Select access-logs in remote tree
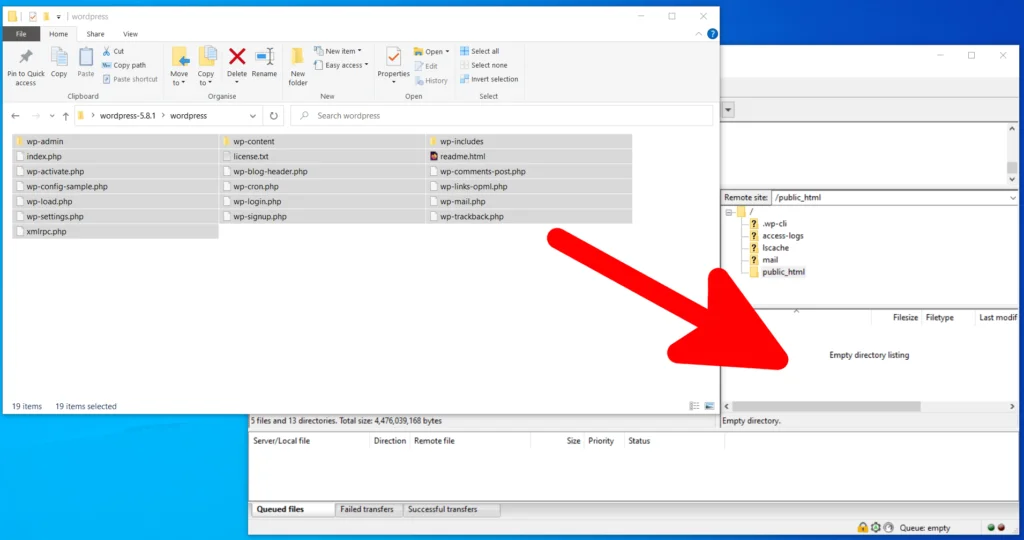Screen dimensions: 1024x540 782,236
